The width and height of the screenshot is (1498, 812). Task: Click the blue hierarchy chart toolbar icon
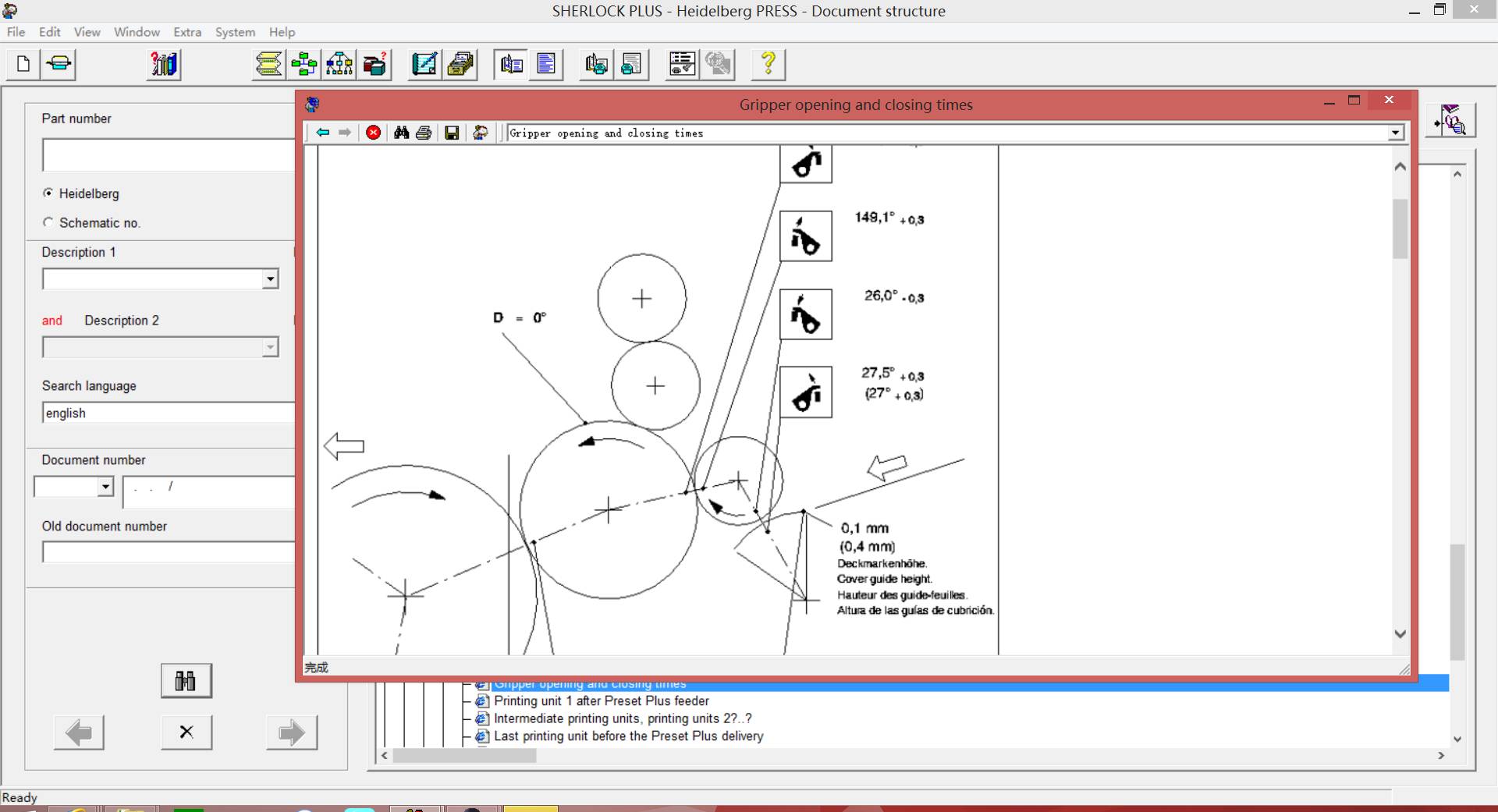[339, 64]
